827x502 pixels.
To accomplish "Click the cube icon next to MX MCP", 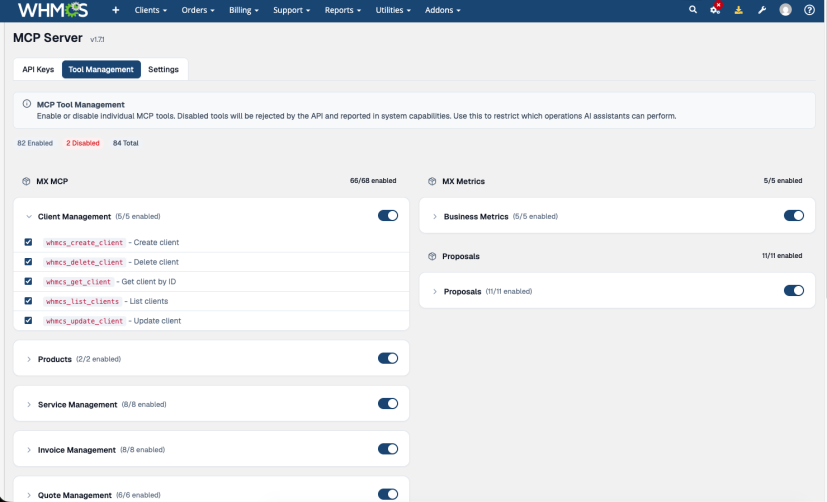I will pyautogui.click(x=26, y=181).
